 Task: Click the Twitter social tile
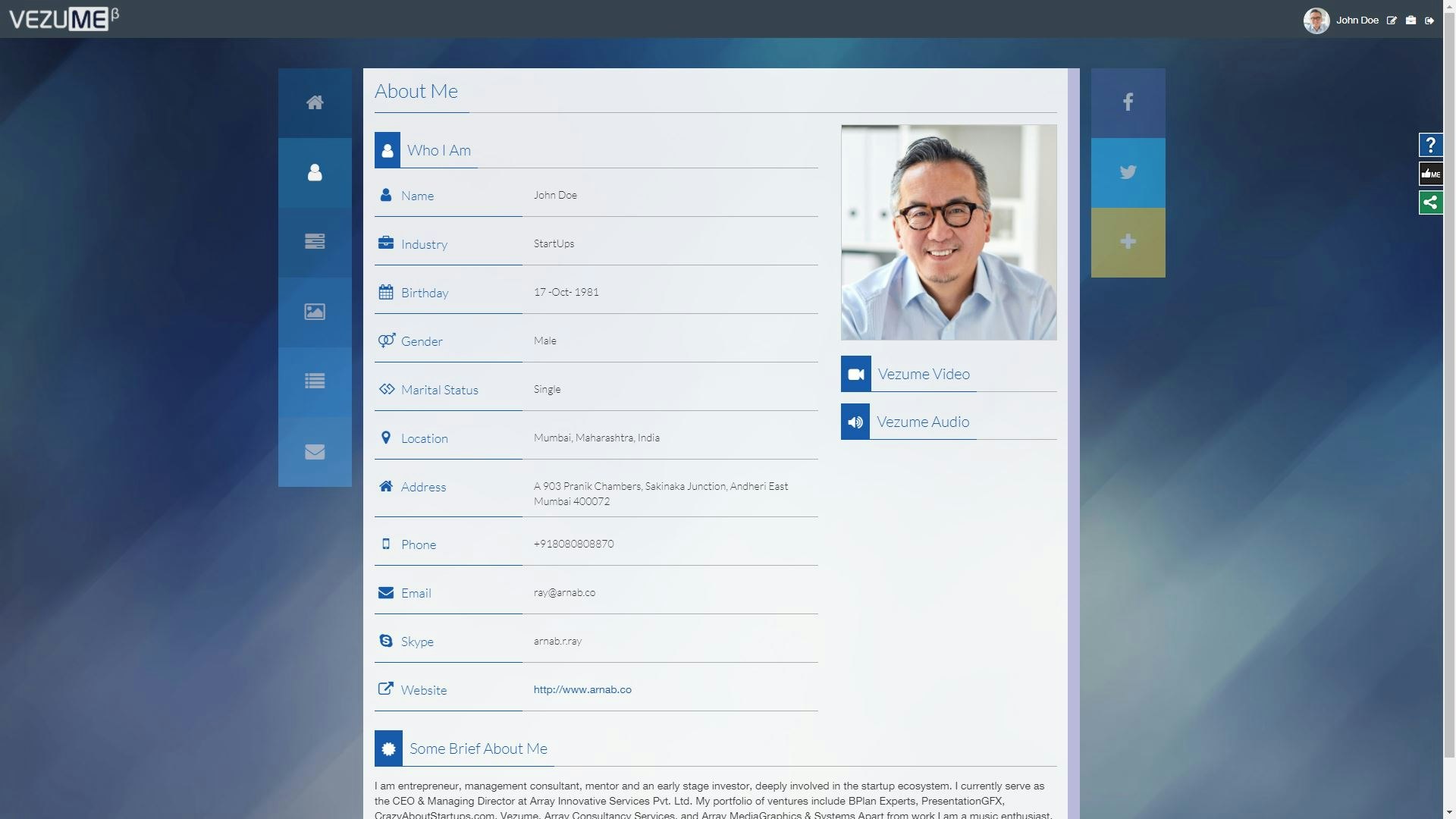click(1128, 172)
